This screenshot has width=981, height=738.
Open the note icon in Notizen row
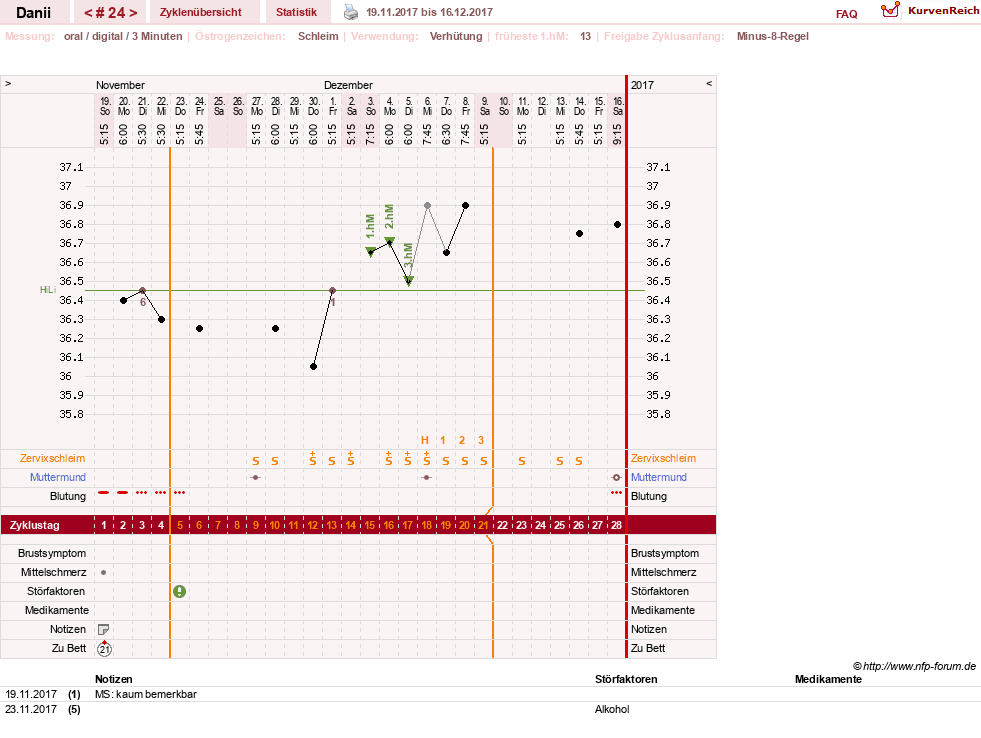coord(104,629)
